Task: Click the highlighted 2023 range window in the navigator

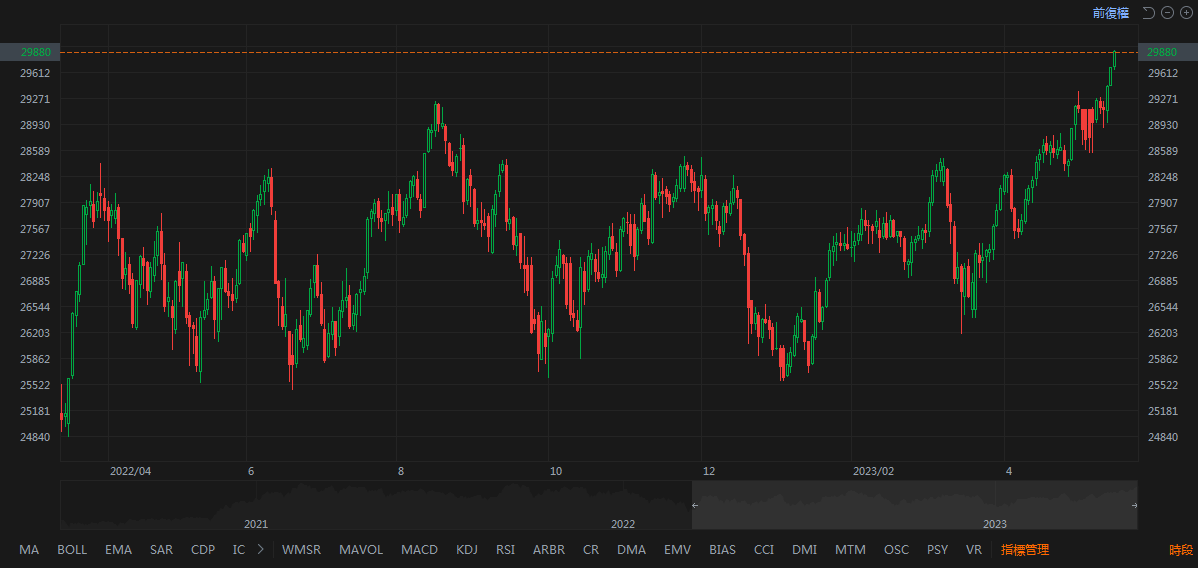Action: point(915,505)
